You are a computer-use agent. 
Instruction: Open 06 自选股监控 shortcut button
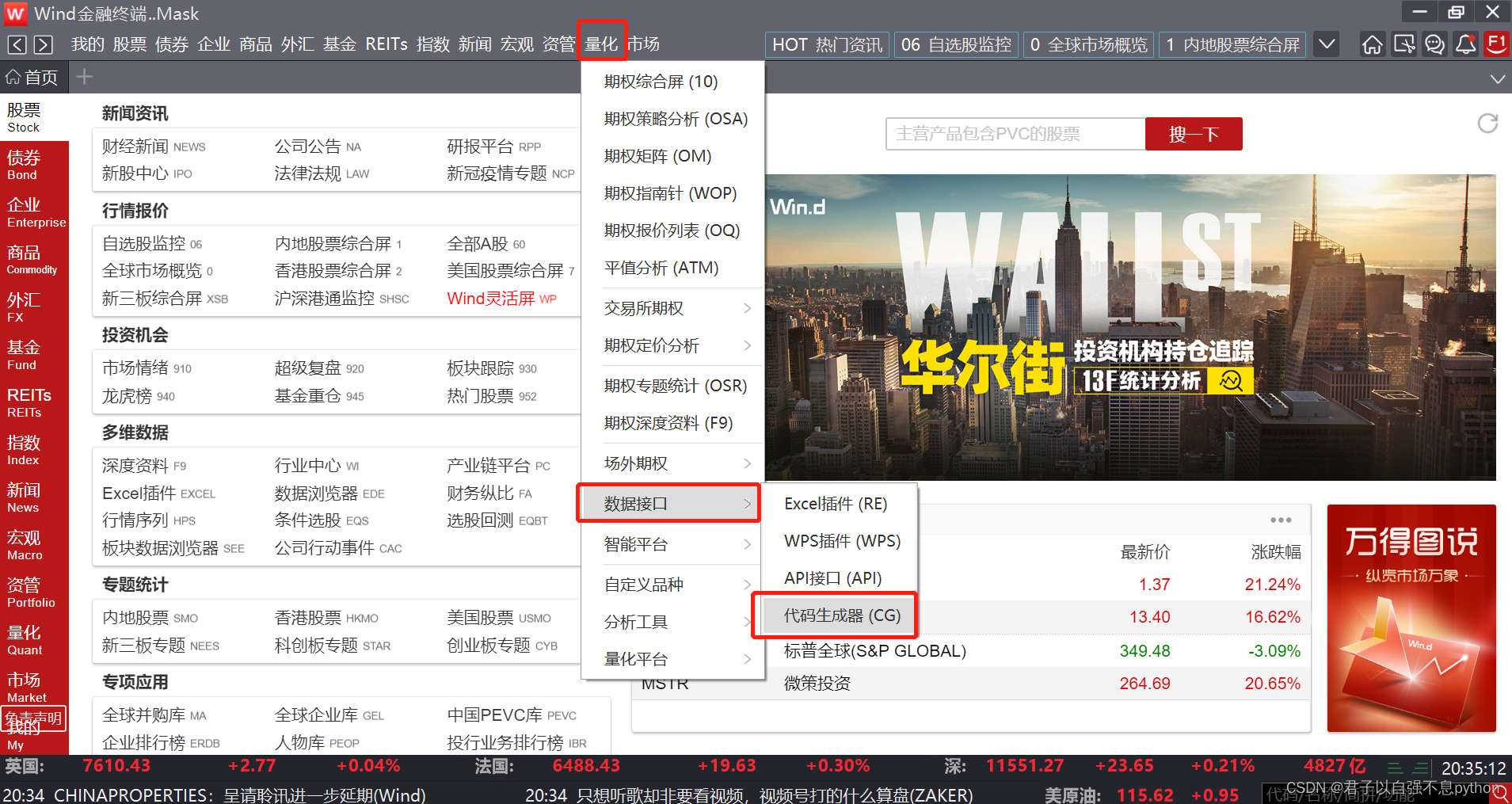point(956,44)
